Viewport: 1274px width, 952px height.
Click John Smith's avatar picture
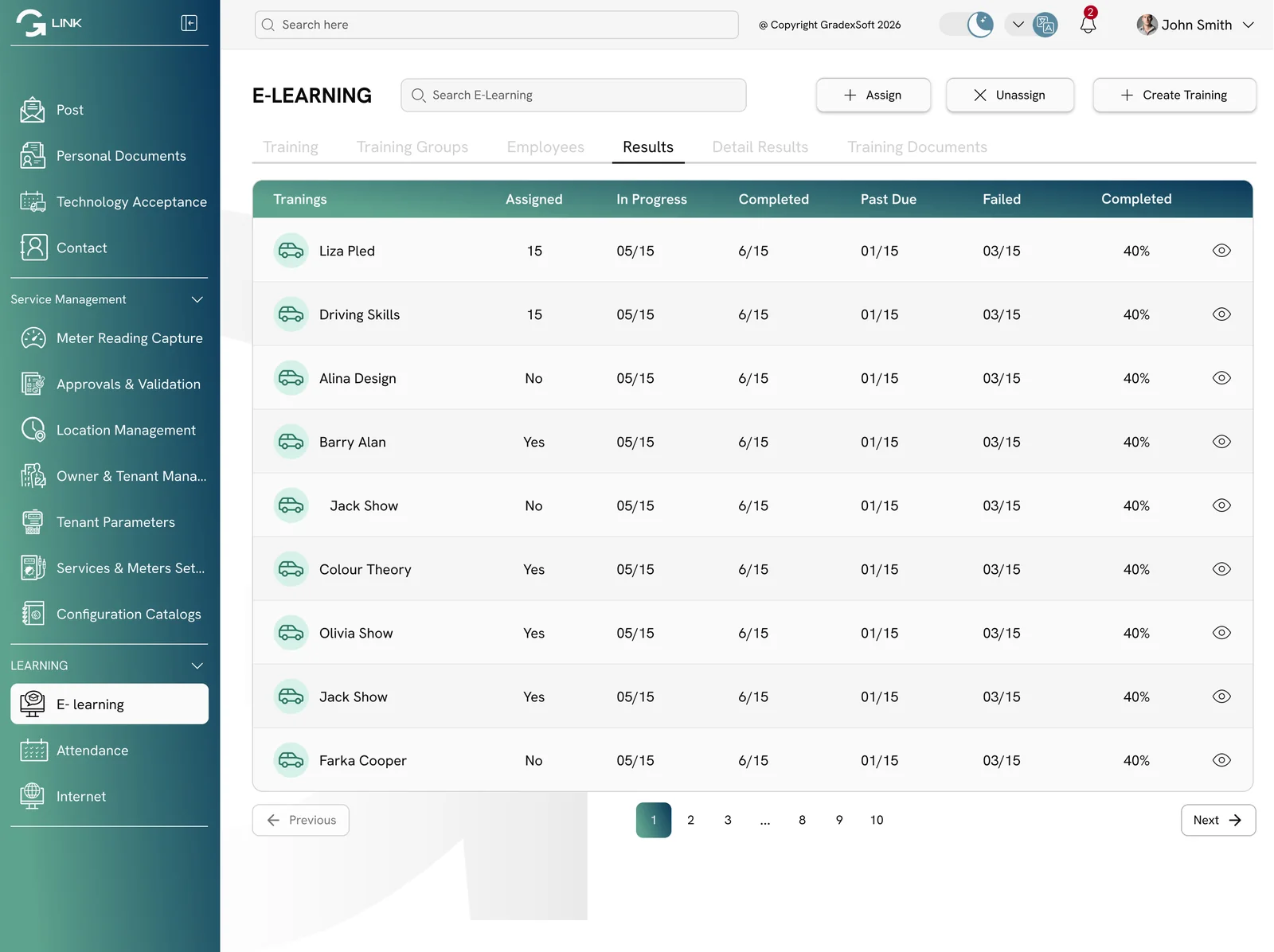click(1147, 25)
